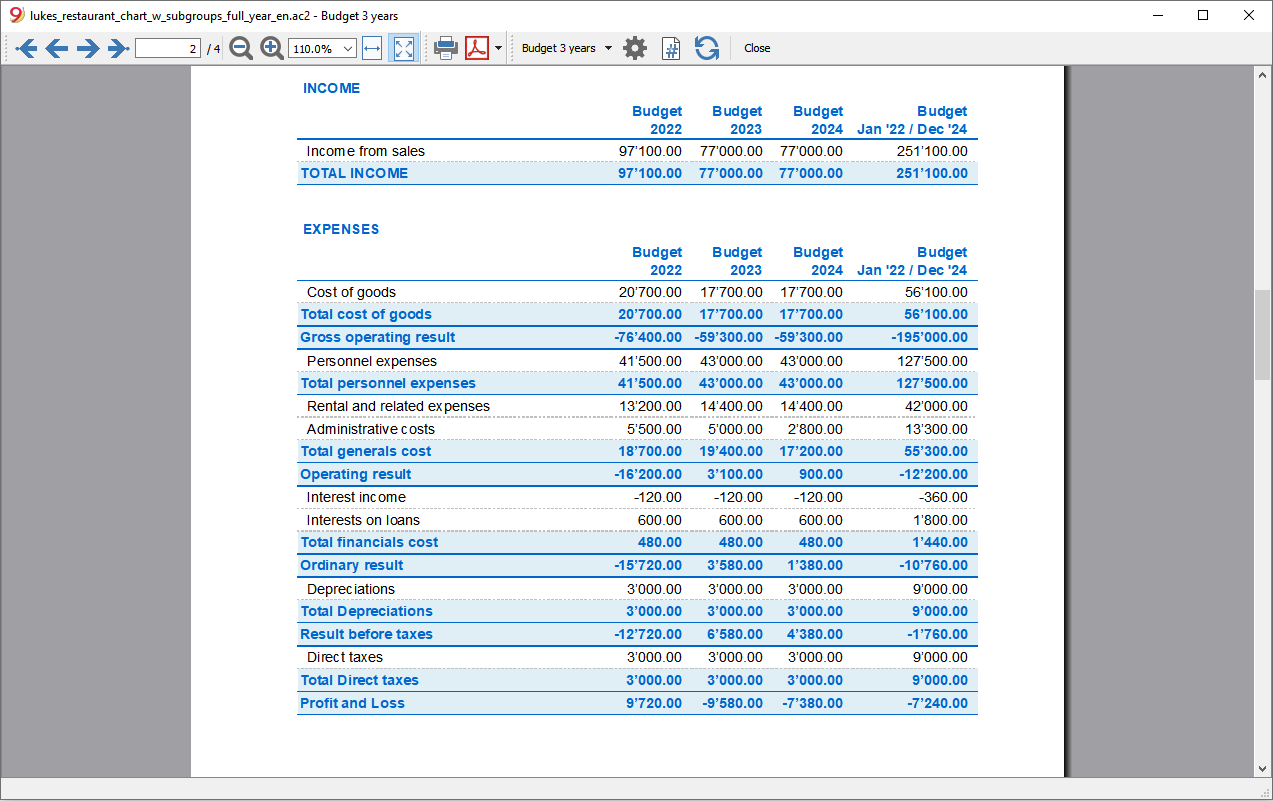Click Total Depreciations label
The image size is (1273, 801).
coord(366,611)
